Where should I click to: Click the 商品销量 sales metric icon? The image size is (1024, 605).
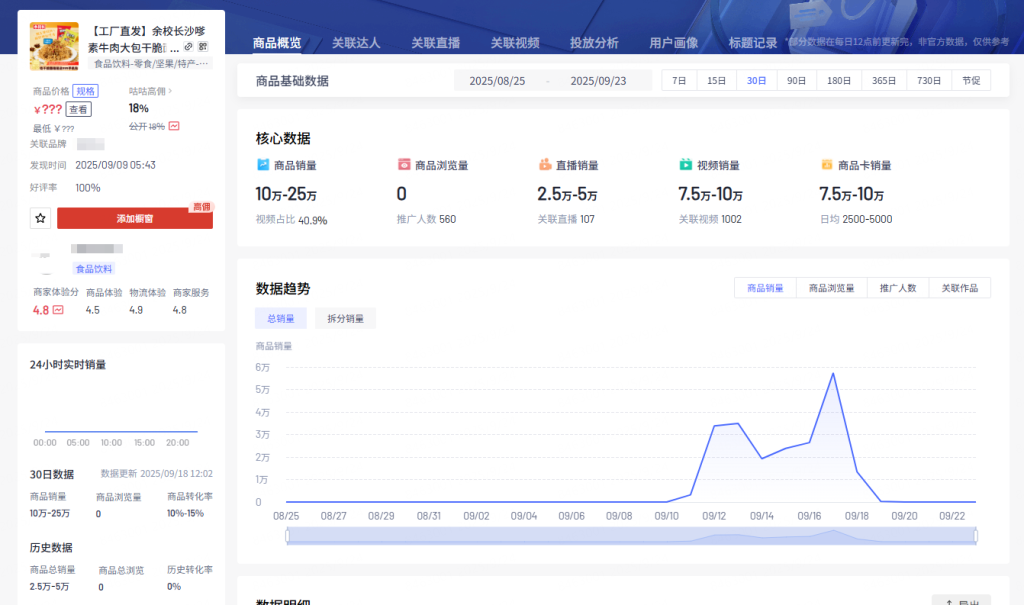pyautogui.click(x=262, y=164)
